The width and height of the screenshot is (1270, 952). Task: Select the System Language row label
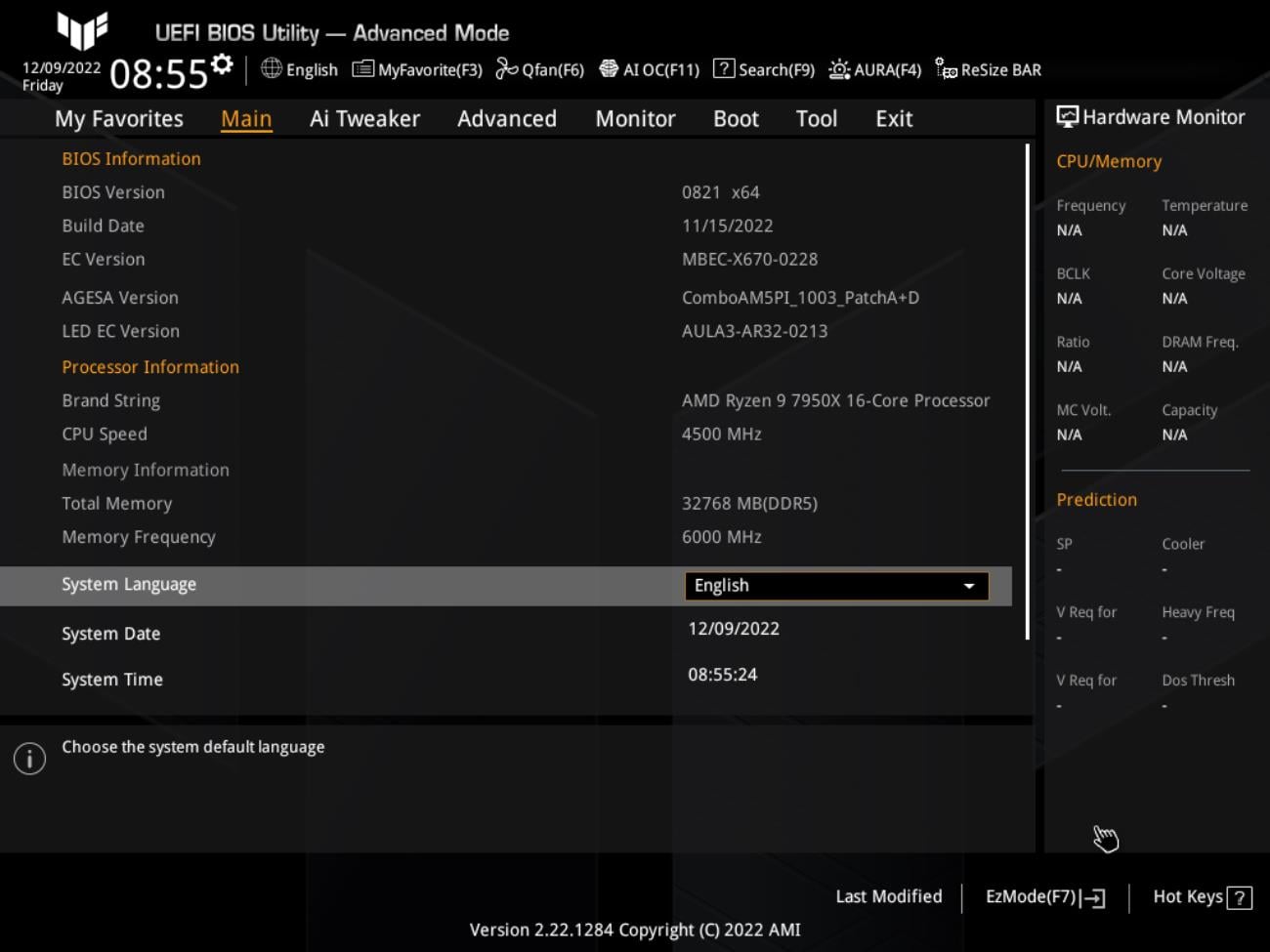click(x=129, y=585)
